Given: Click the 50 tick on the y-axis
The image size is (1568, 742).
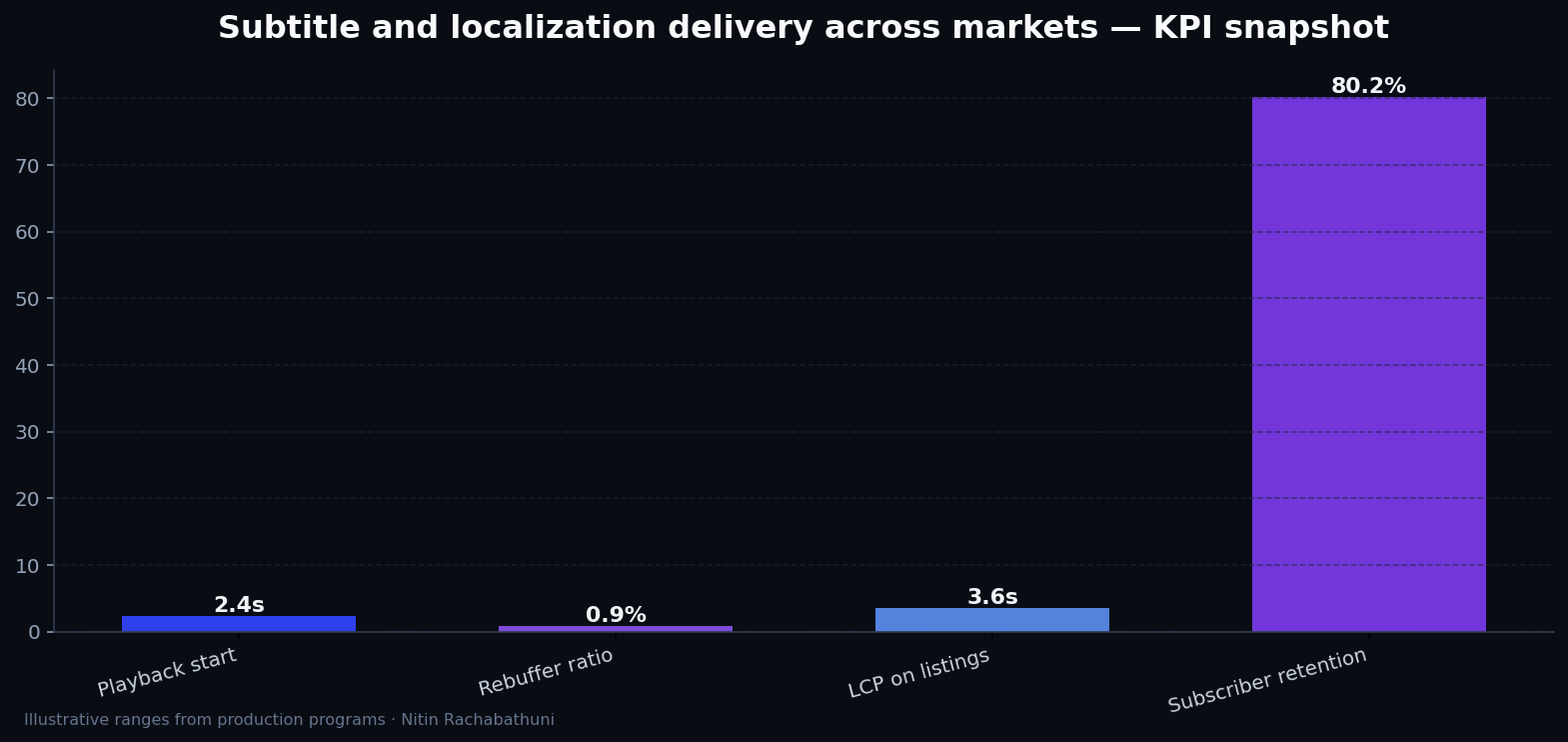Looking at the screenshot, I should pos(27,299).
